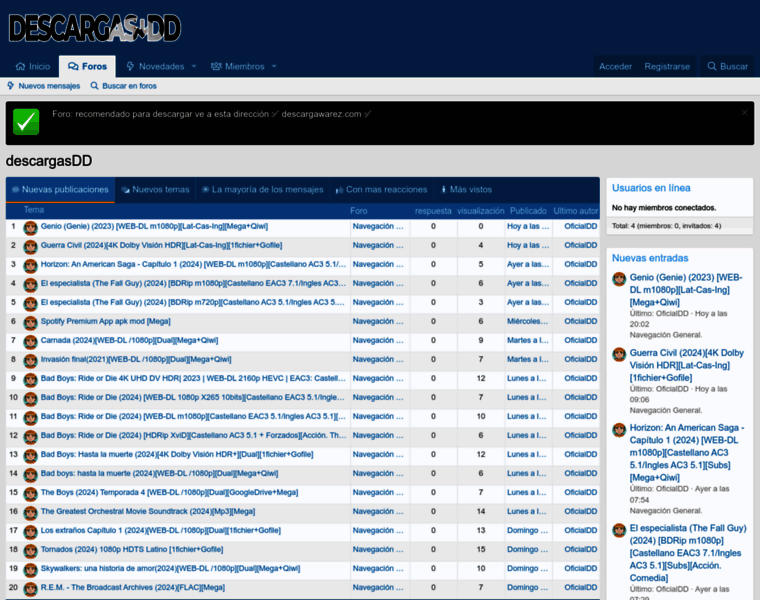The width and height of the screenshot is (760, 600).
Task: Click avatar beside The Boys (2024) row
Action: pyautogui.click(x=31, y=494)
